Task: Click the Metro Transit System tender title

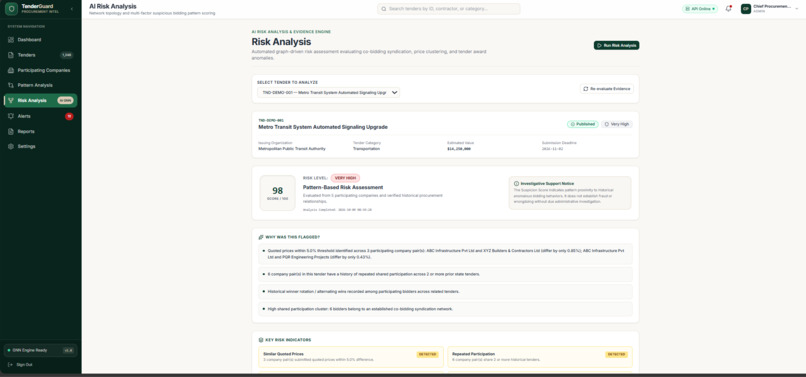Action: pyautogui.click(x=323, y=127)
